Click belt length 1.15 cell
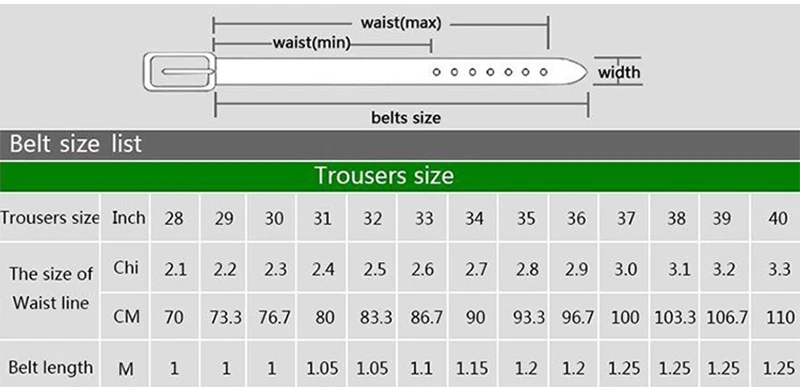 [x=474, y=368]
